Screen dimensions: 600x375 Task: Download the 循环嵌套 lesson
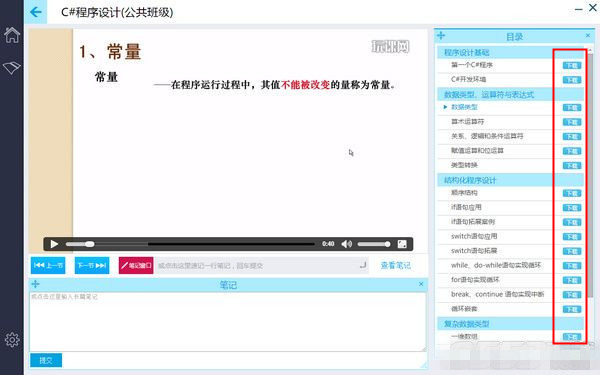pos(572,309)
